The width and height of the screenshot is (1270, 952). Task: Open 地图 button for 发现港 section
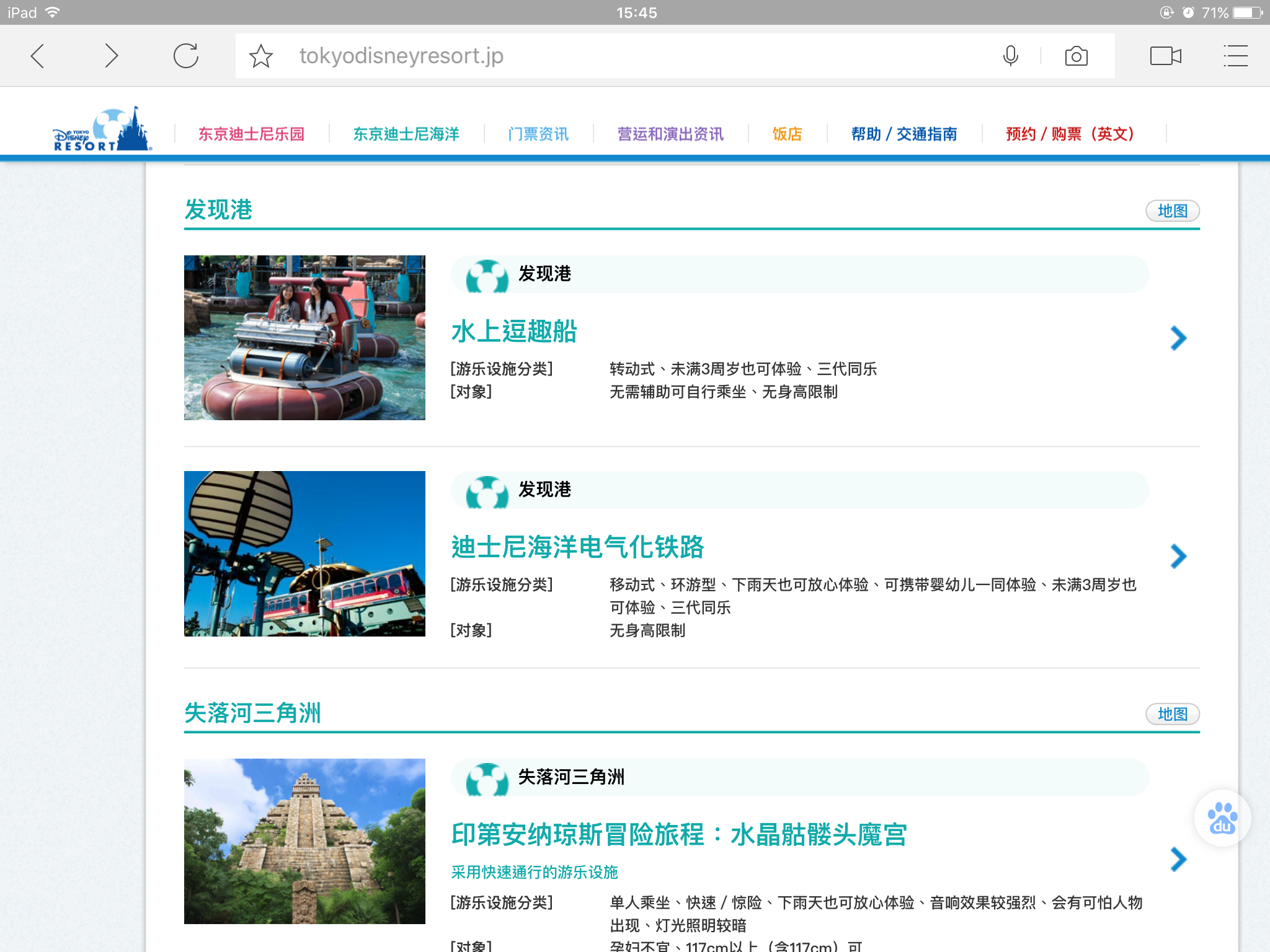pos(1172,211)
